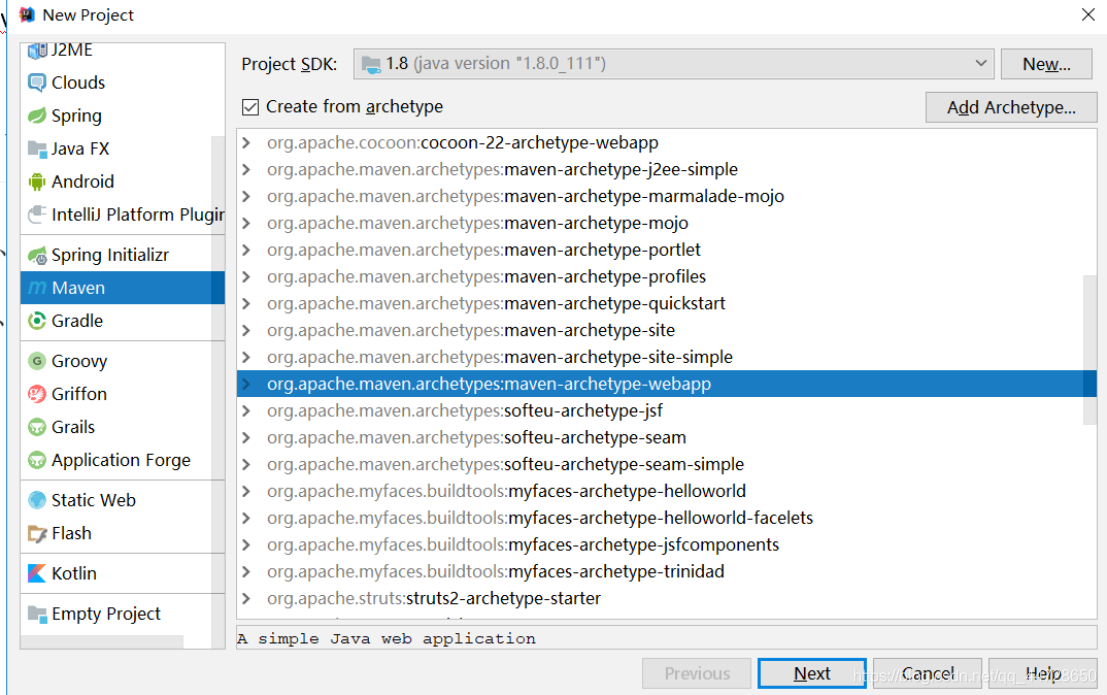Click the J2ME project type icon

pyautogui.click(x=37, y=50)
